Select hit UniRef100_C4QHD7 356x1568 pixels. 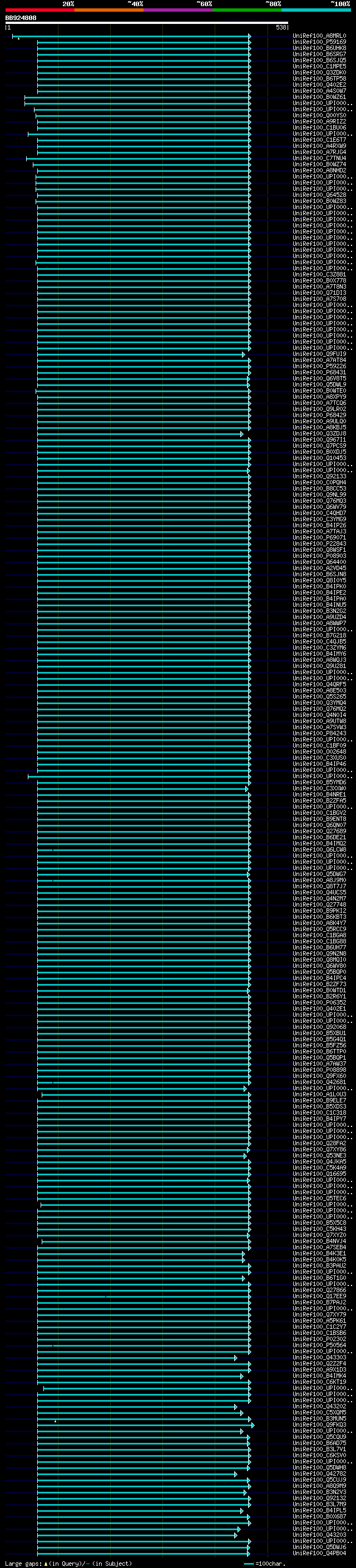pyautogui.click(x=319, y=513)
